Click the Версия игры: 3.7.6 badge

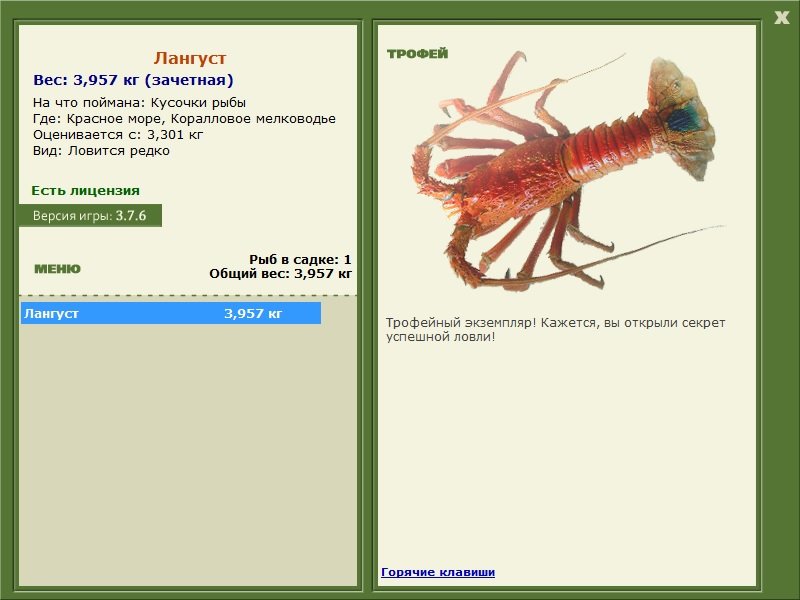tap(90, 215)
